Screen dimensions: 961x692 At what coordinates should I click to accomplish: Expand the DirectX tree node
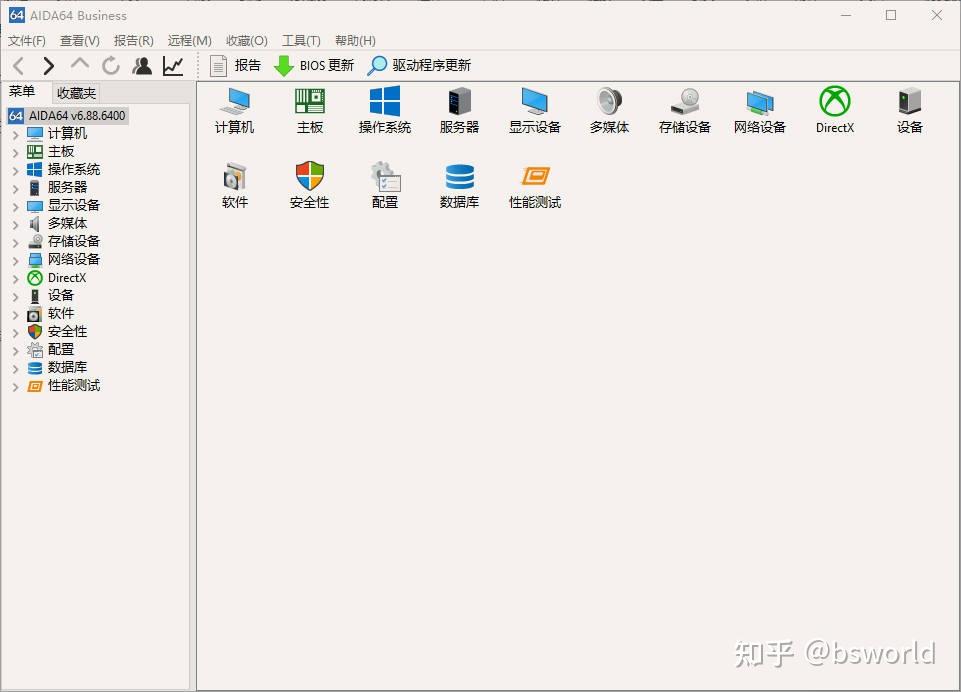tap(16, 278)
